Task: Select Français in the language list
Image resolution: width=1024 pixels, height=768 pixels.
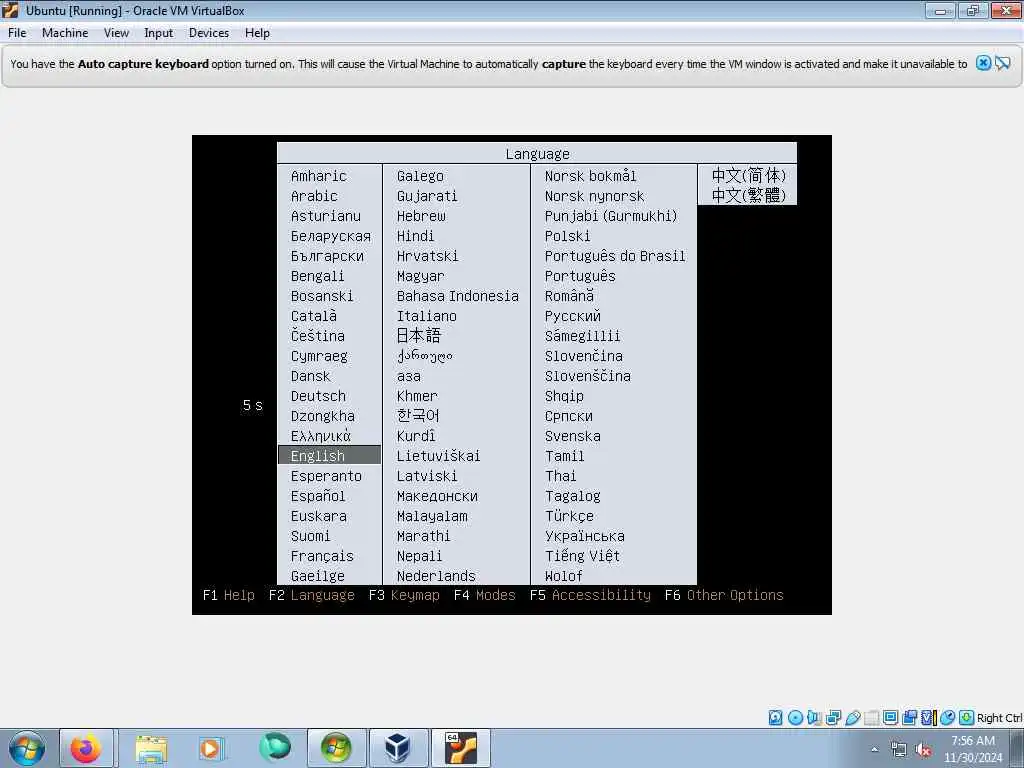Action: (x=322, y=556)
